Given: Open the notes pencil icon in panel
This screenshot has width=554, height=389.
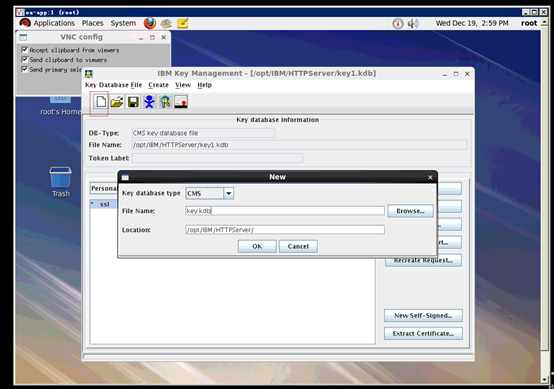Looking at the screenshot, I should click(x=182, y=23).
